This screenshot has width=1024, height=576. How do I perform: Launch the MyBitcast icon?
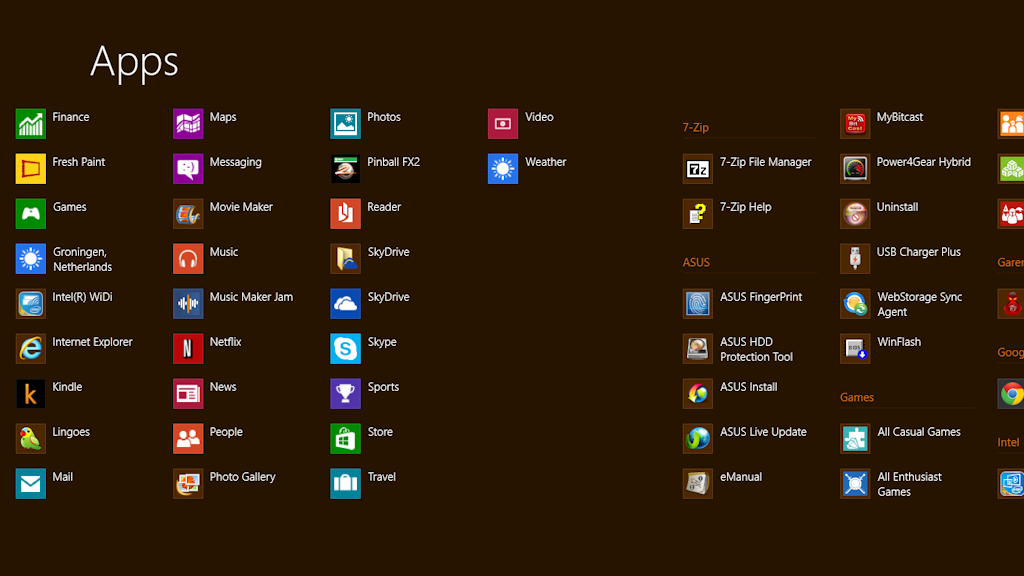pos(855,123)
